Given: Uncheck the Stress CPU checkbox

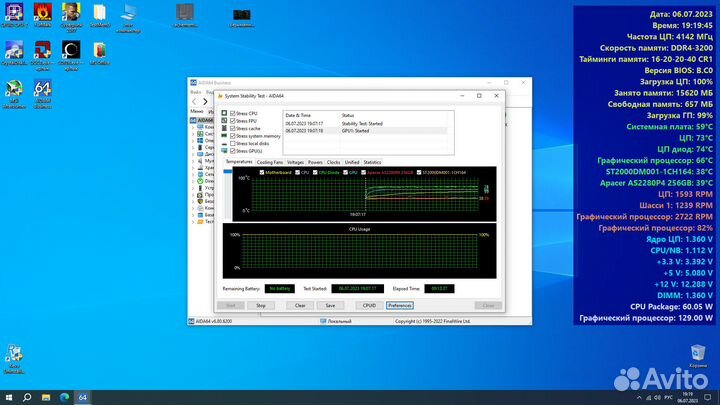Looking at the screenshot, I should (233, 113).
